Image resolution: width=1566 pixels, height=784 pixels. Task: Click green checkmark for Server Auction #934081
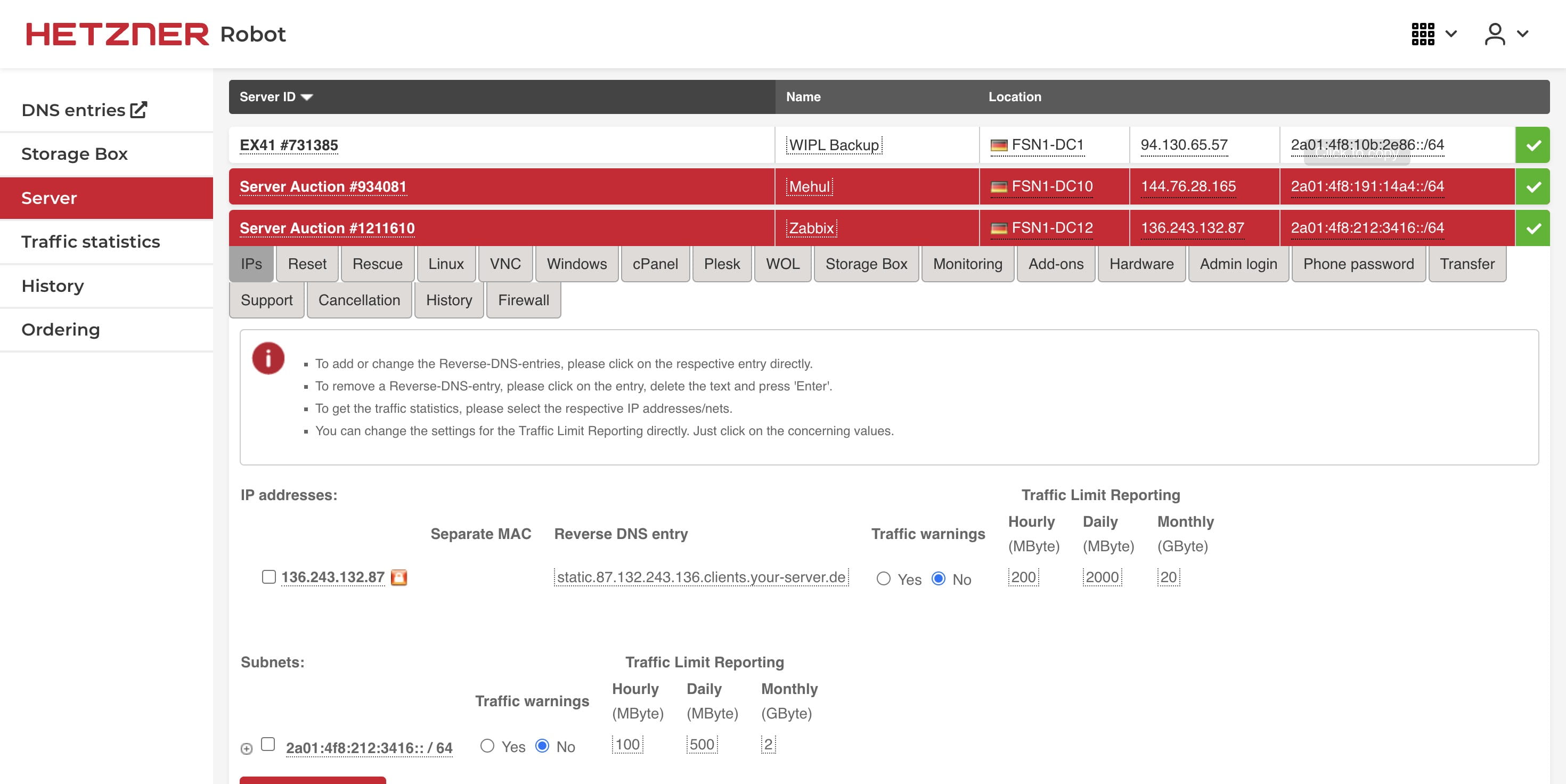1532,186
